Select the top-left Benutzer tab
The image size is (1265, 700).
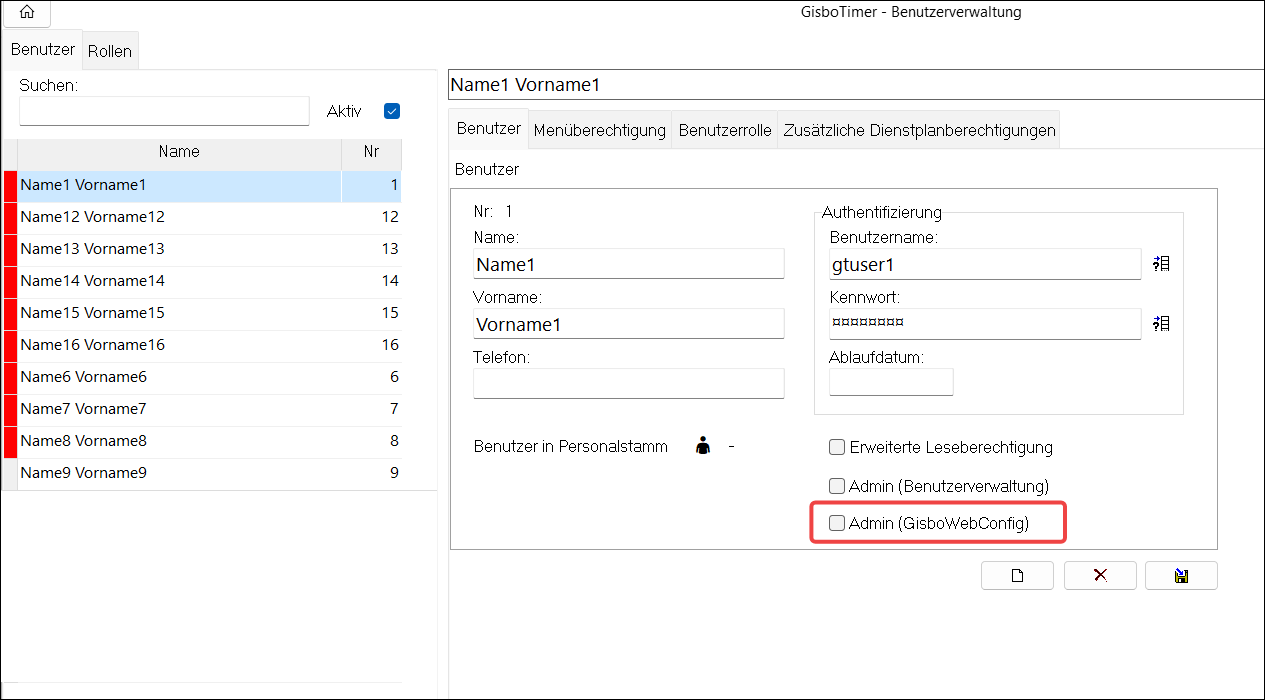coord(43,49)
